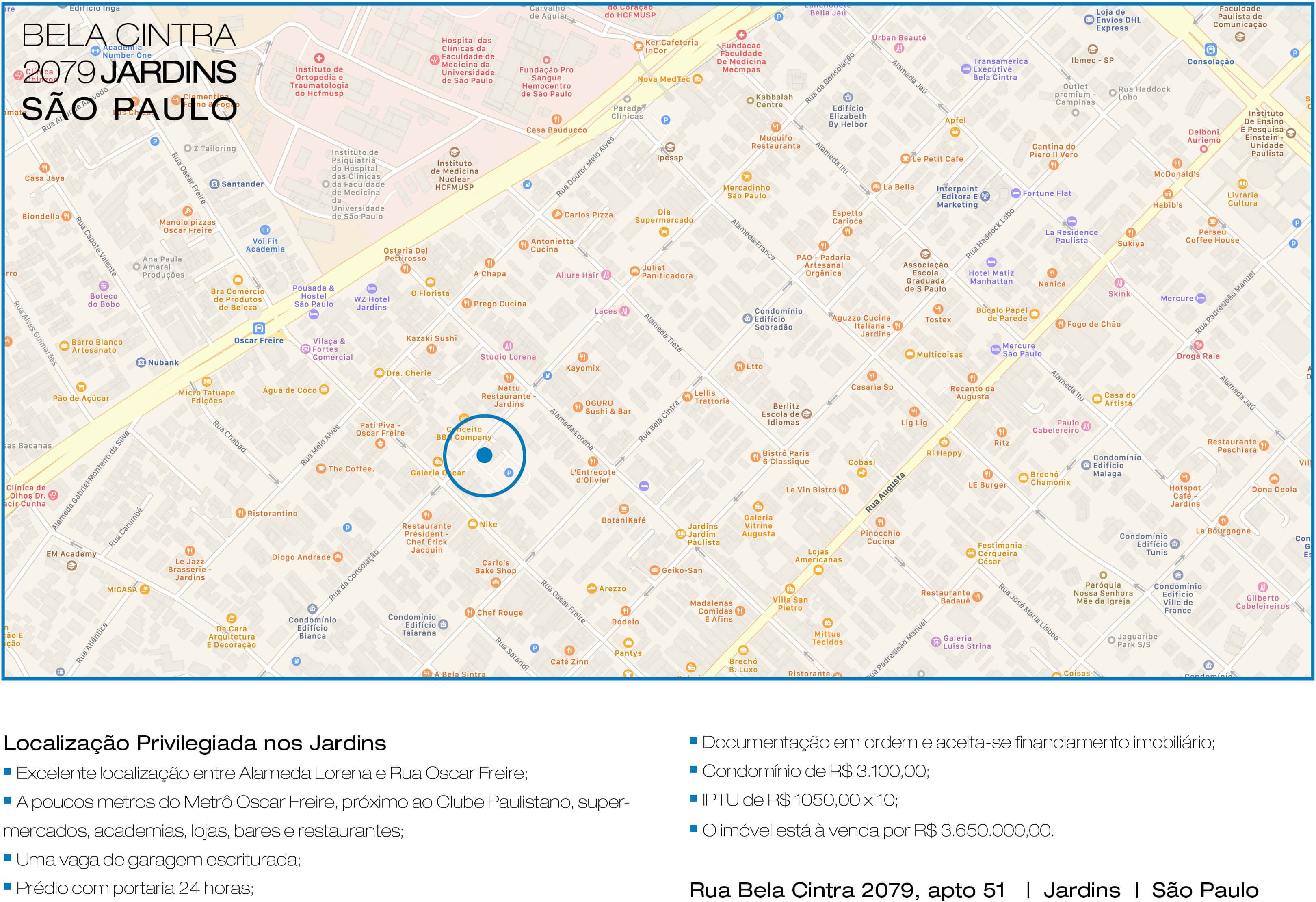Click the Droga Raia pharmacy pin
This screenshot has width=1316, height=902.
coord(1198,345)
